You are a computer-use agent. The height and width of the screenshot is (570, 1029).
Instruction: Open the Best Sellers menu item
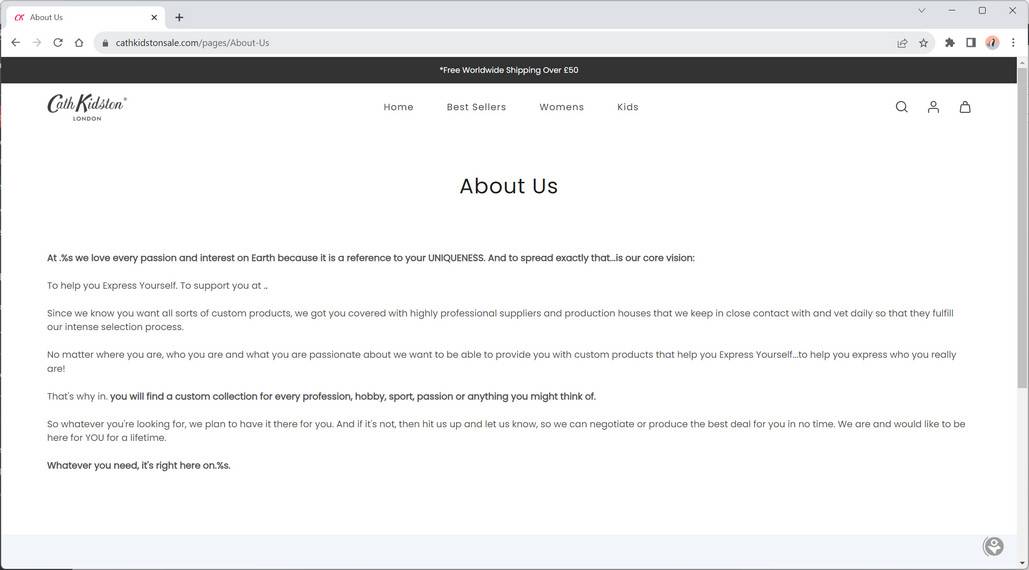point(476,107)
